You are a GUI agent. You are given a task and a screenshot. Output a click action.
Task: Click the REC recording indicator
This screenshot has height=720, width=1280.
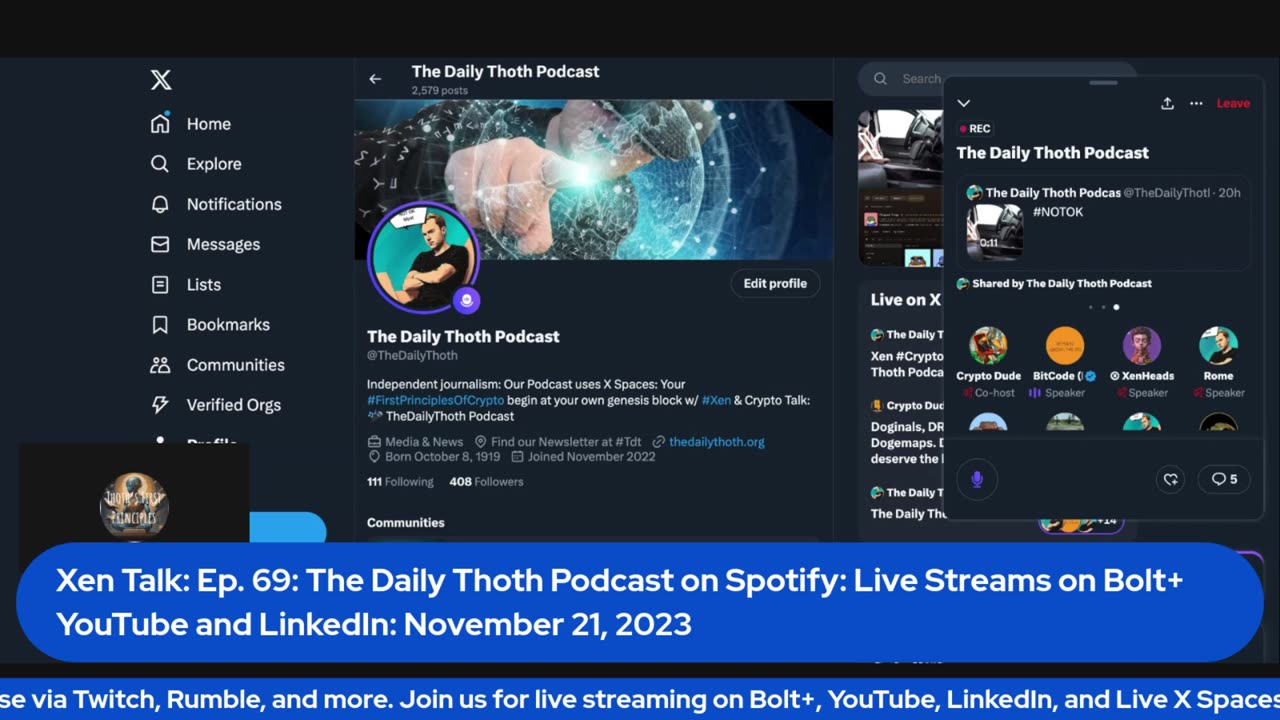974,129
